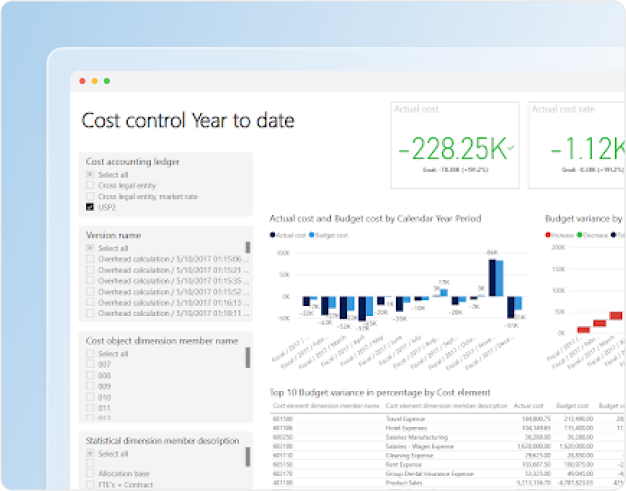Select Overhead calculation 01:15:52 version checkbox

click(x=90, y=291)
